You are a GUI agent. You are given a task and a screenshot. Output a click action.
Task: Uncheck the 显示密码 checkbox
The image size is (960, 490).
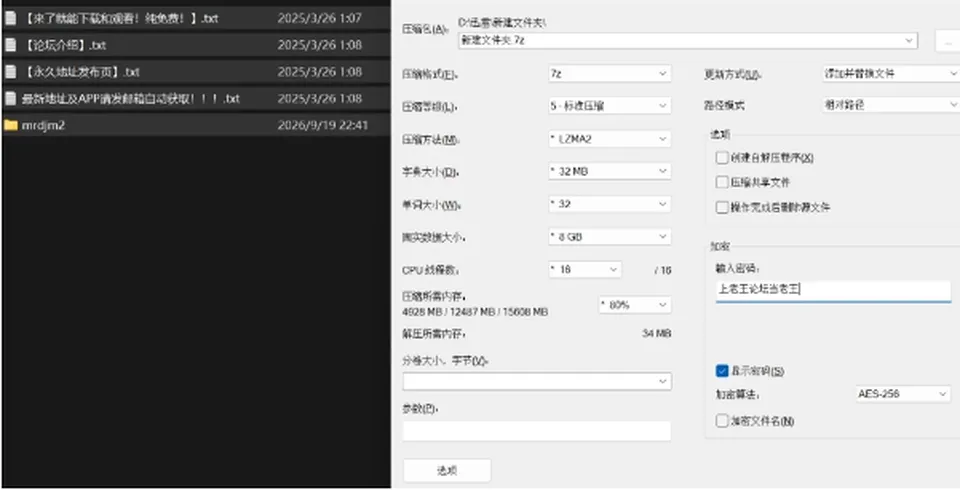point(722,371)
